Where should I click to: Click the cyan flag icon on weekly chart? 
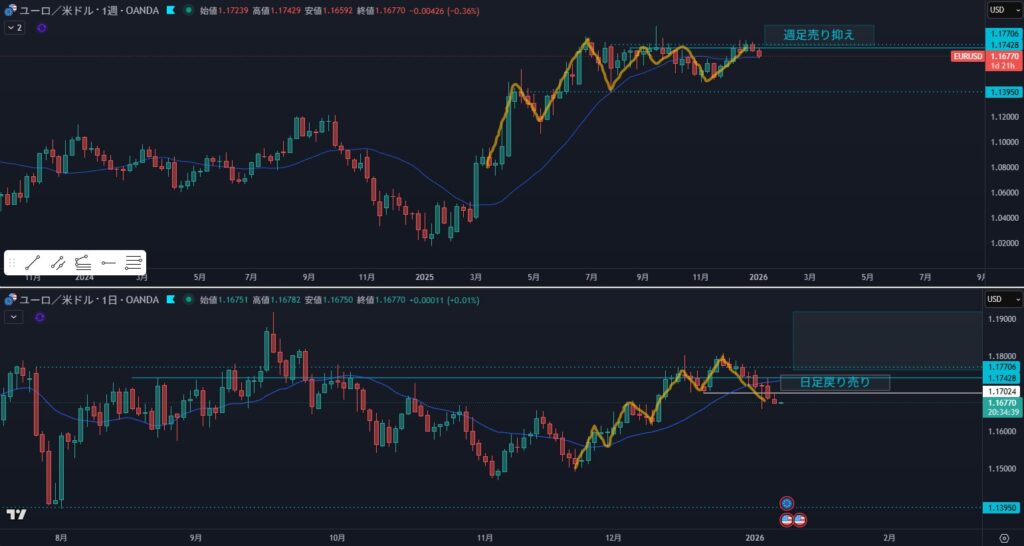tap(171, 10)
